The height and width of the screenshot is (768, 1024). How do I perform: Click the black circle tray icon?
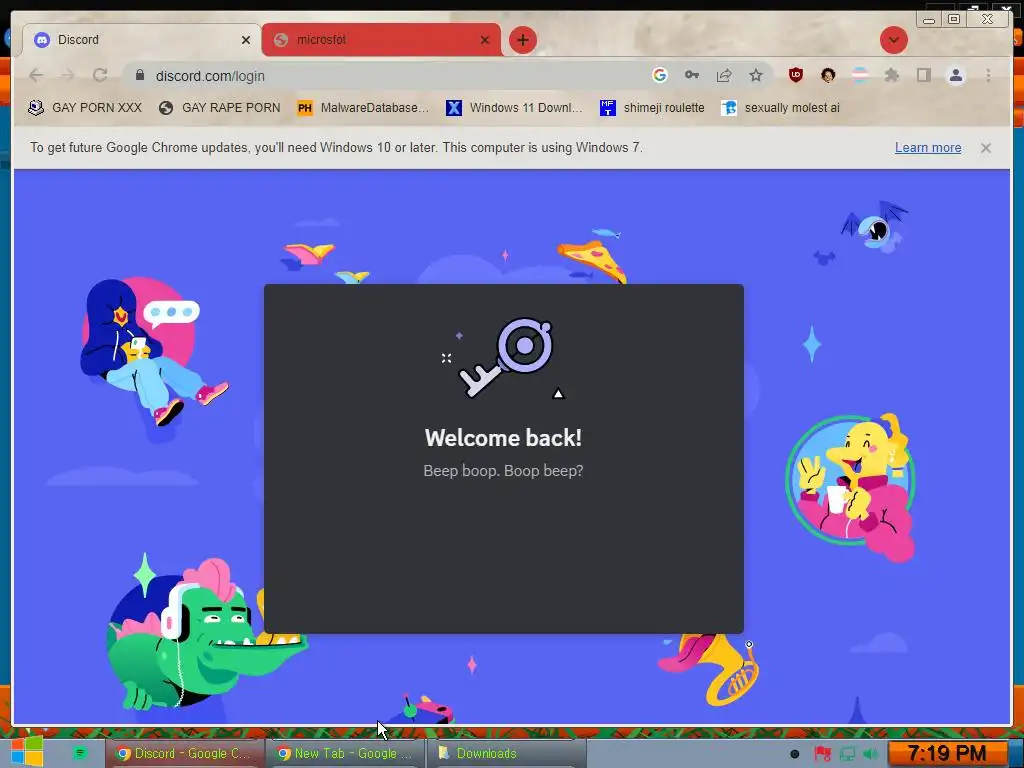pos(794,754)
